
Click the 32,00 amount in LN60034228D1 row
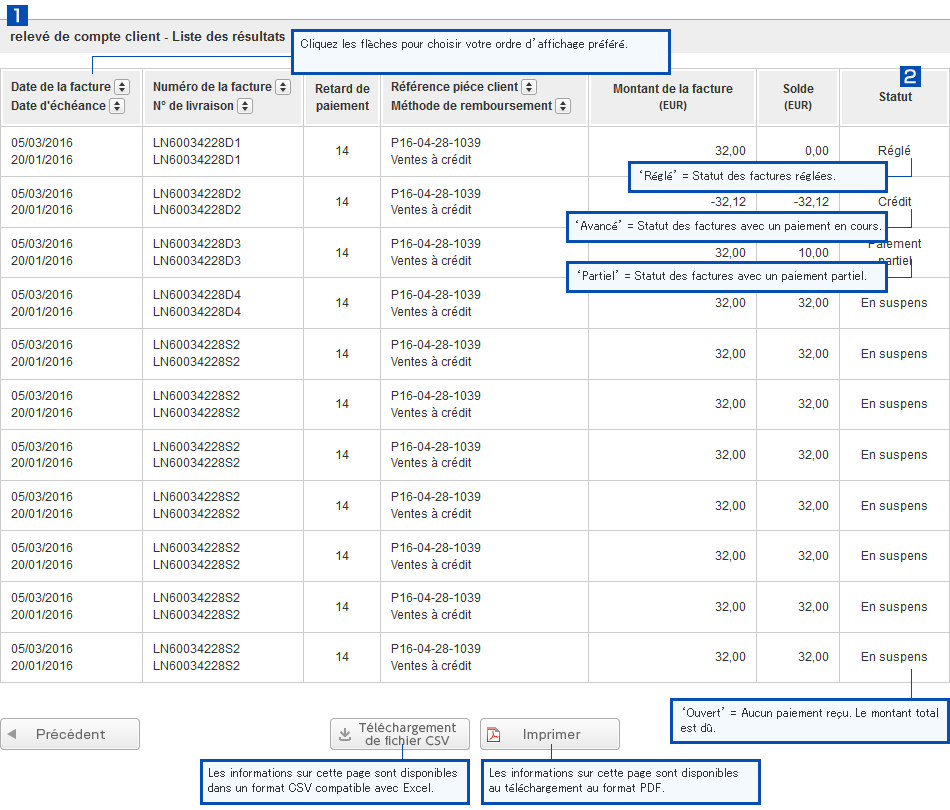coord(730,151)
